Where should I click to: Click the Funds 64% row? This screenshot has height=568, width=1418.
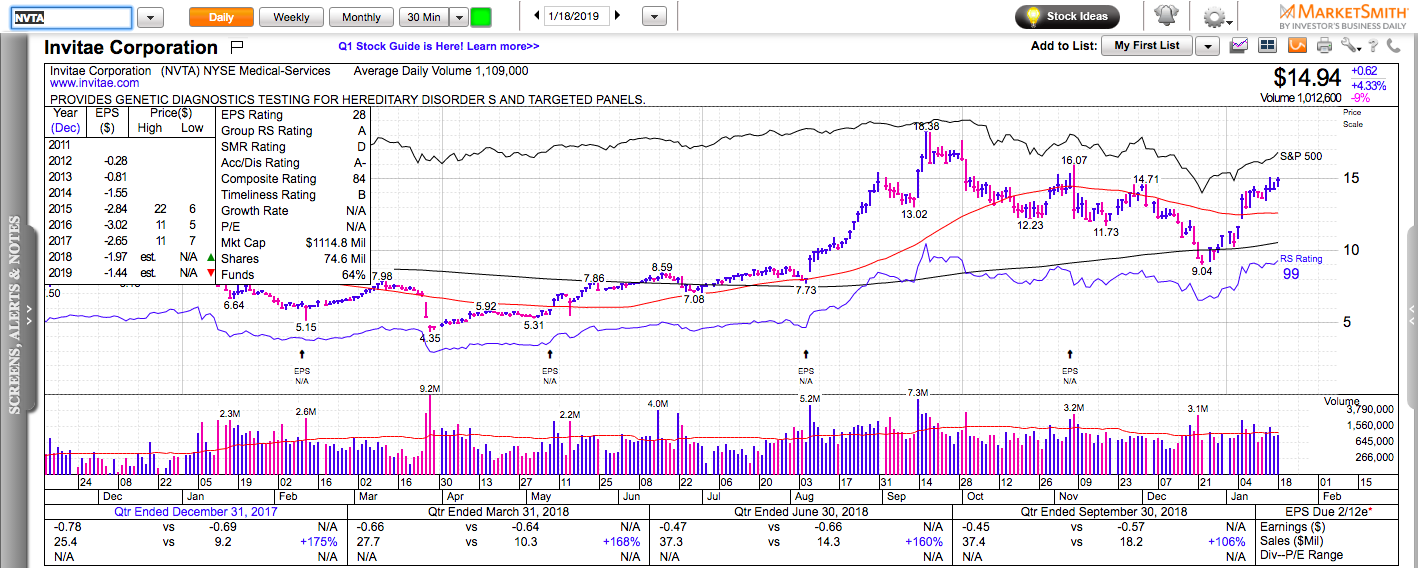293,275
